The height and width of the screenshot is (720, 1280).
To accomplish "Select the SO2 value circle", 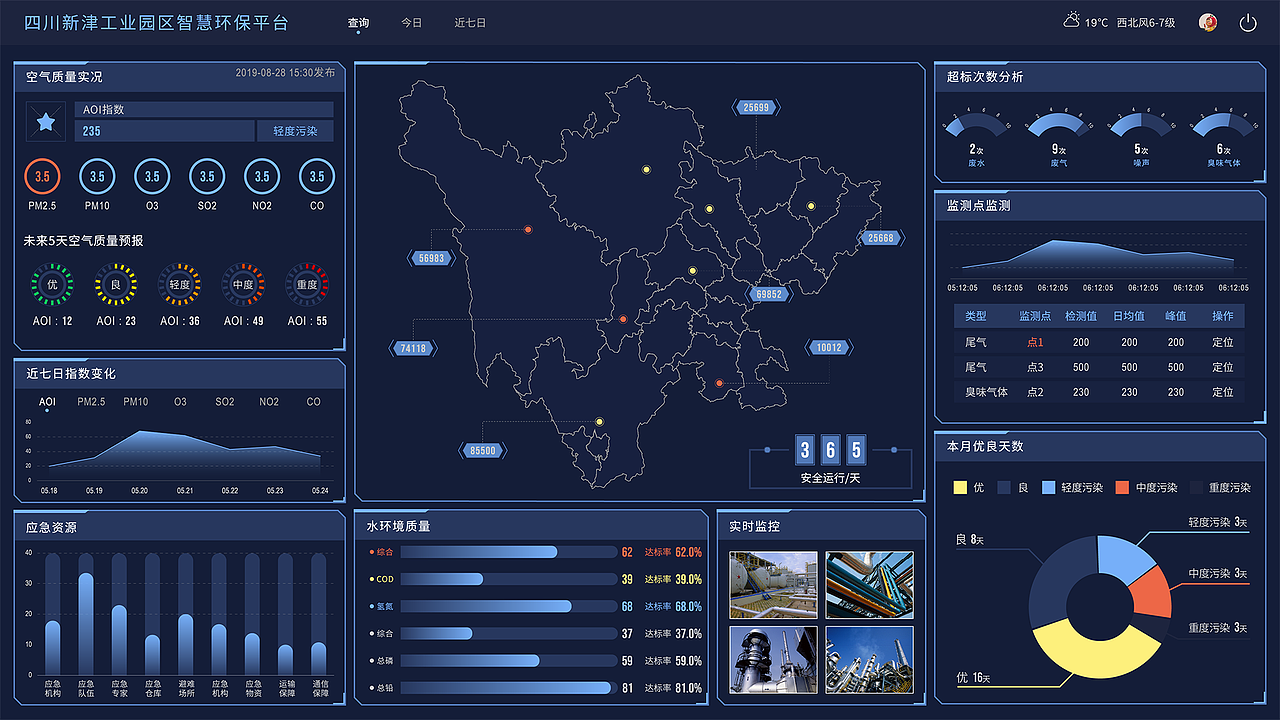I will [207, 177].
